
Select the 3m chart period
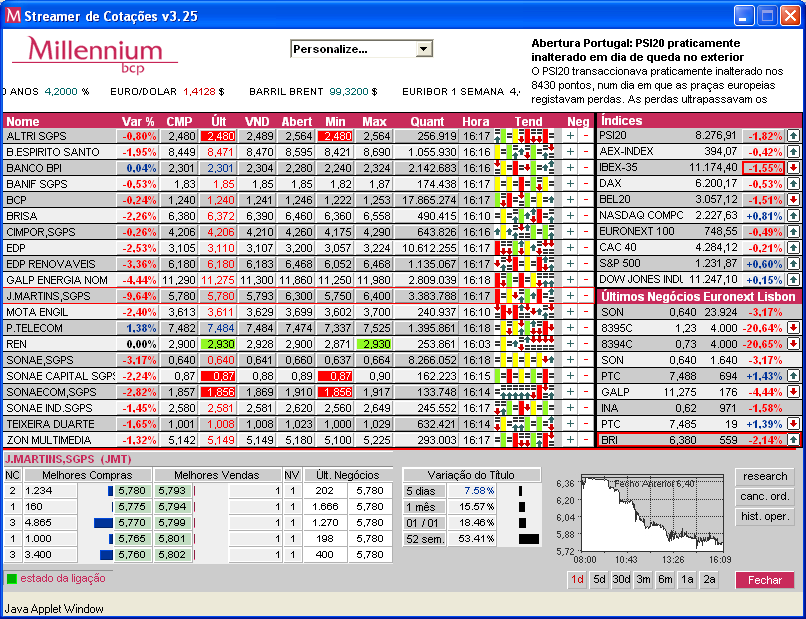pyautogui.click(x=644, y=579)
